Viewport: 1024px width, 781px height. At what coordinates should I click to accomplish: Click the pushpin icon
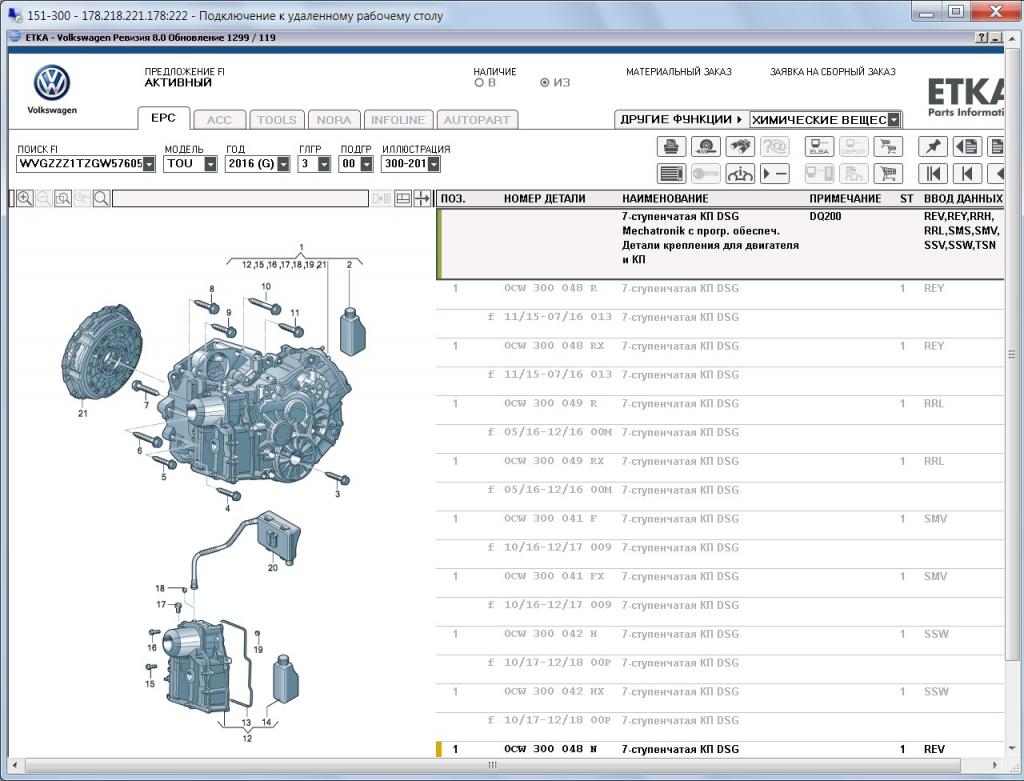point(933,146)
